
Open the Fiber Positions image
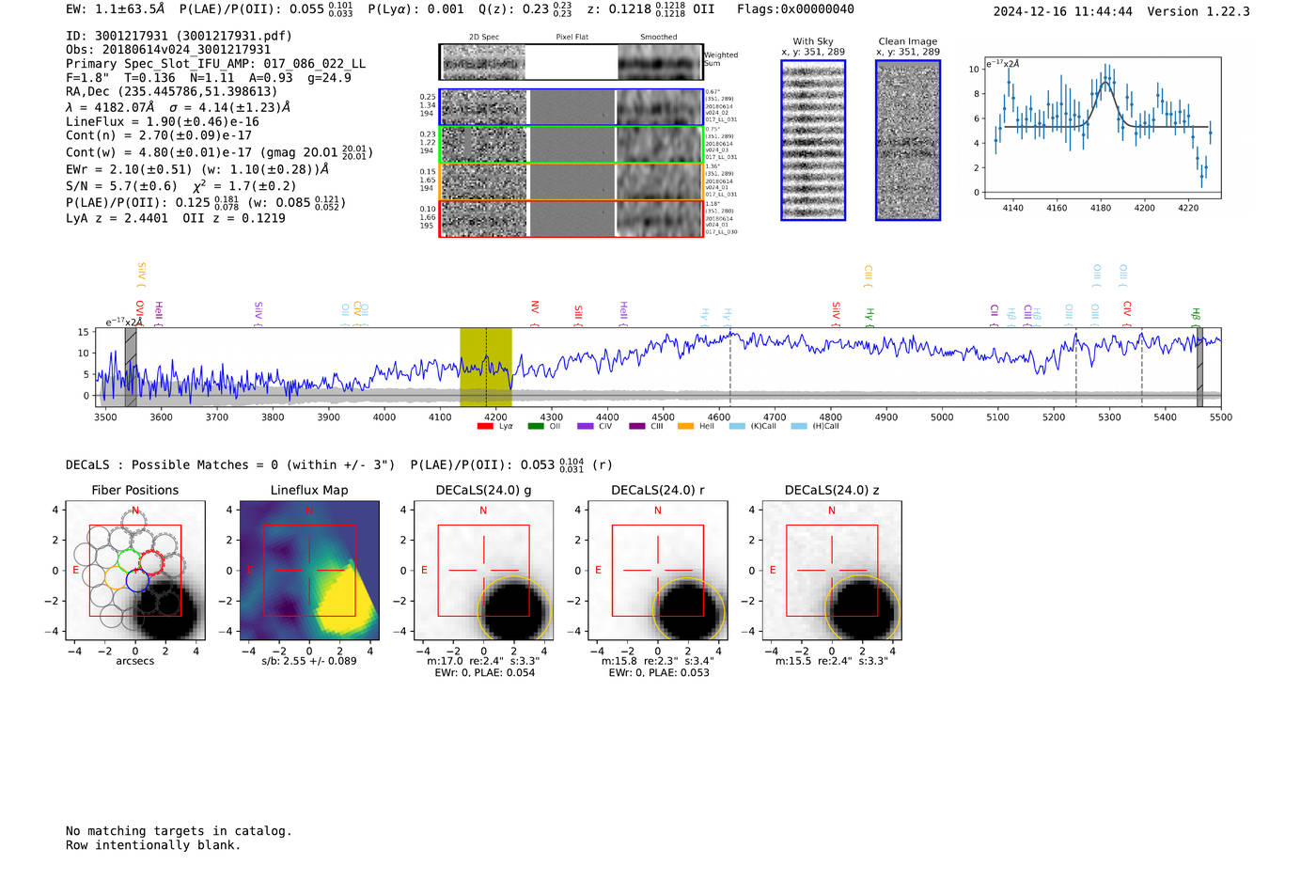pos(135,571)
